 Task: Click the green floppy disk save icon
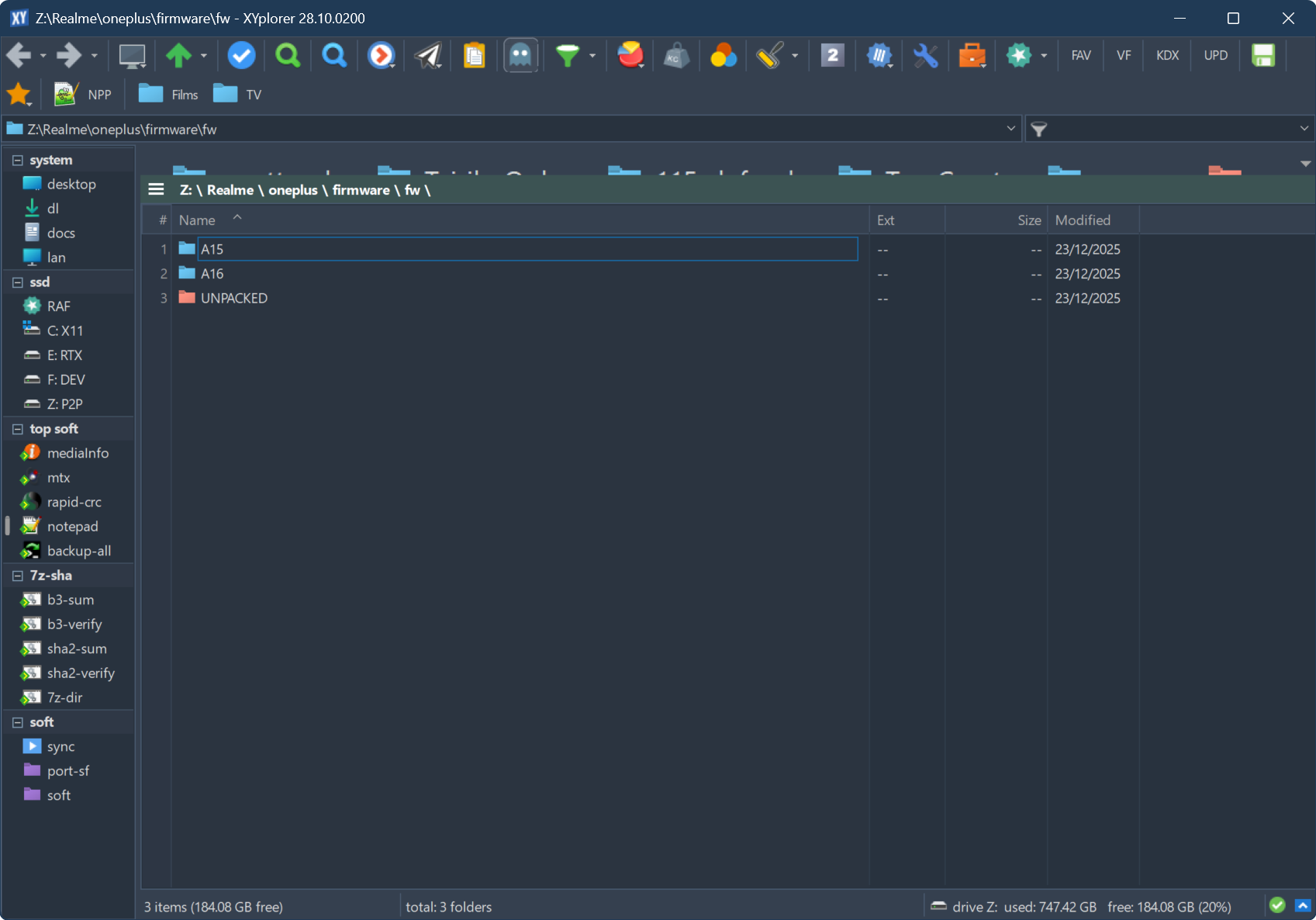point(1263,56)
